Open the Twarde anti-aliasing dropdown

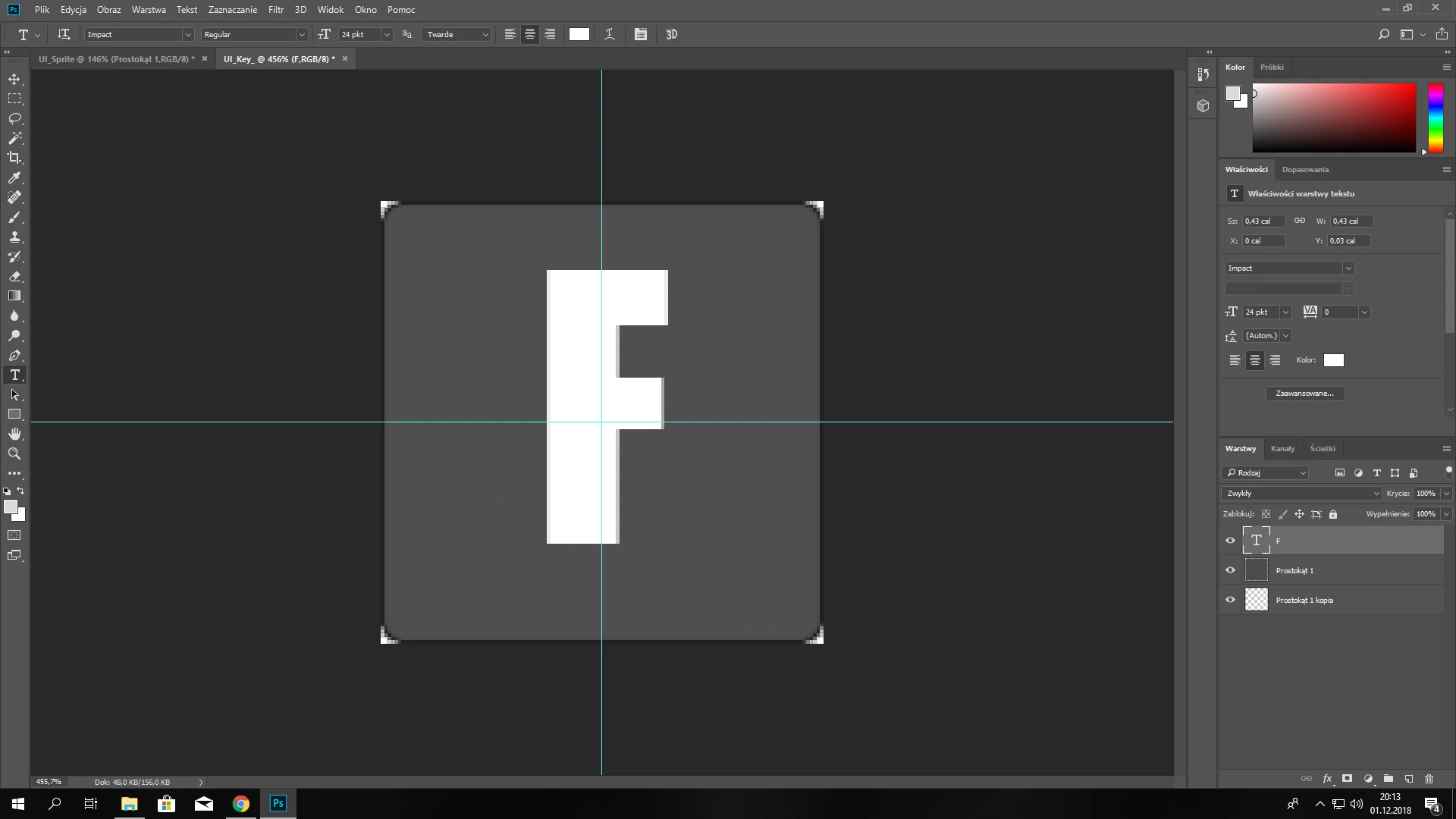click(x=485, y=34)
